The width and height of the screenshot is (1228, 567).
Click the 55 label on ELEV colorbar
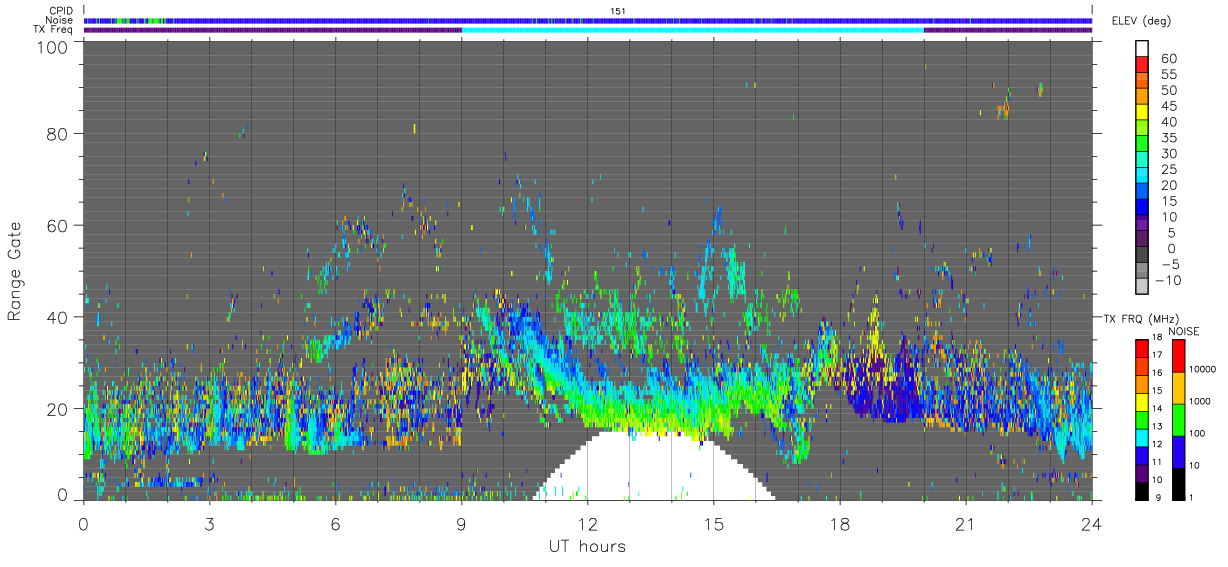coord(1169,75)
